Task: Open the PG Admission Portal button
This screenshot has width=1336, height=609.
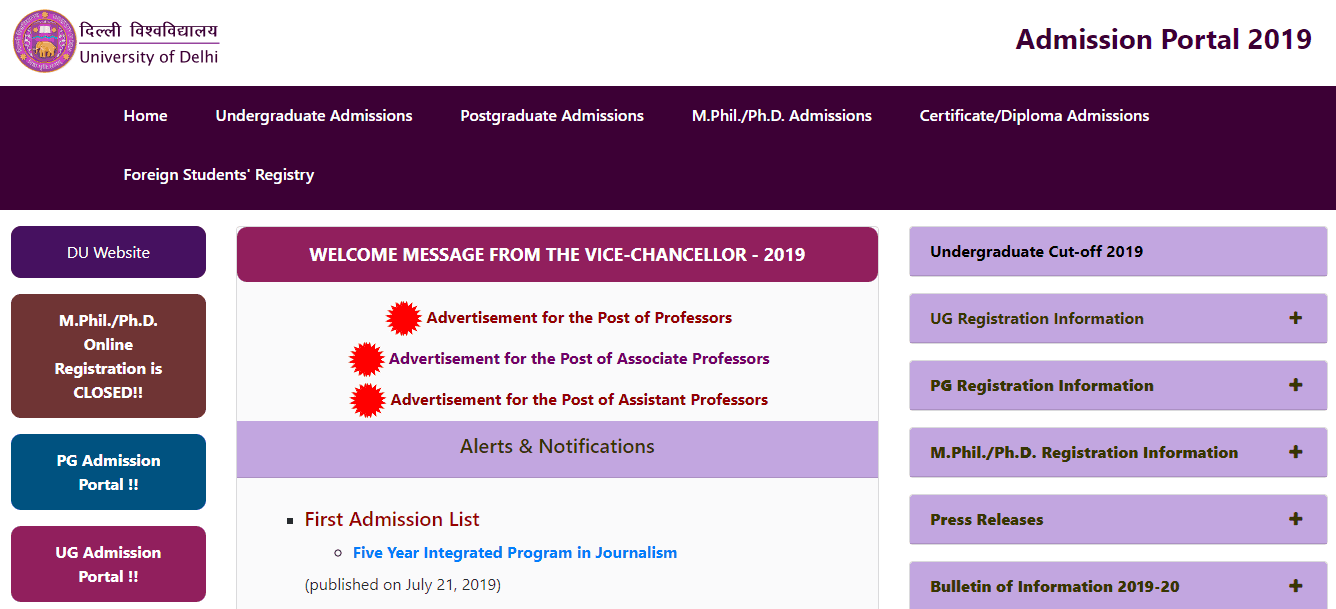Action: pyautogui.click(x=108, y=472)
